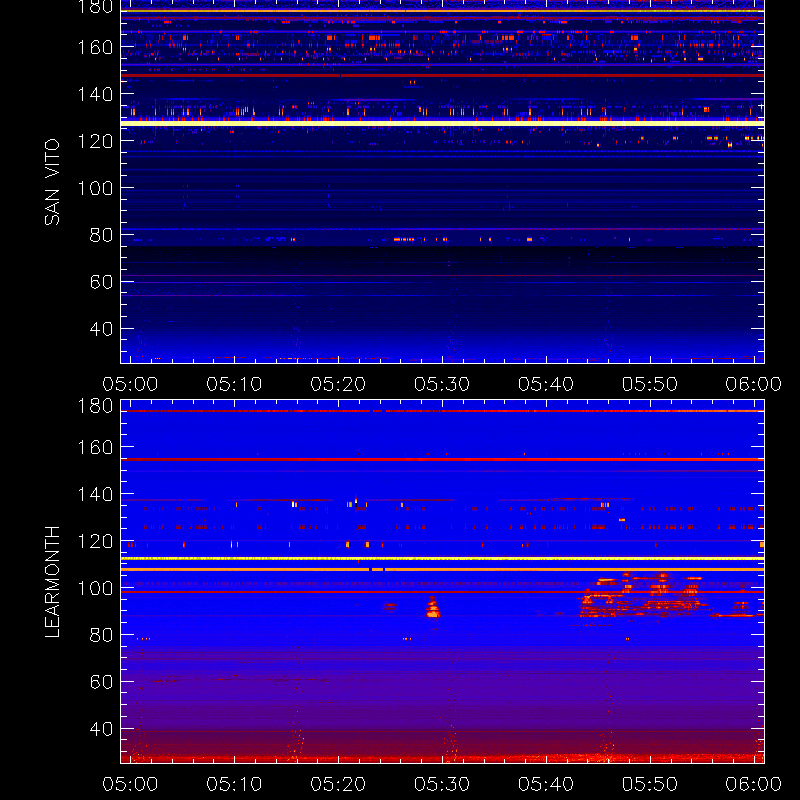The width and height of the screenshot is (800, 800).
Task: Click the LEARMONTH axis title
Action: pos(52,582)
